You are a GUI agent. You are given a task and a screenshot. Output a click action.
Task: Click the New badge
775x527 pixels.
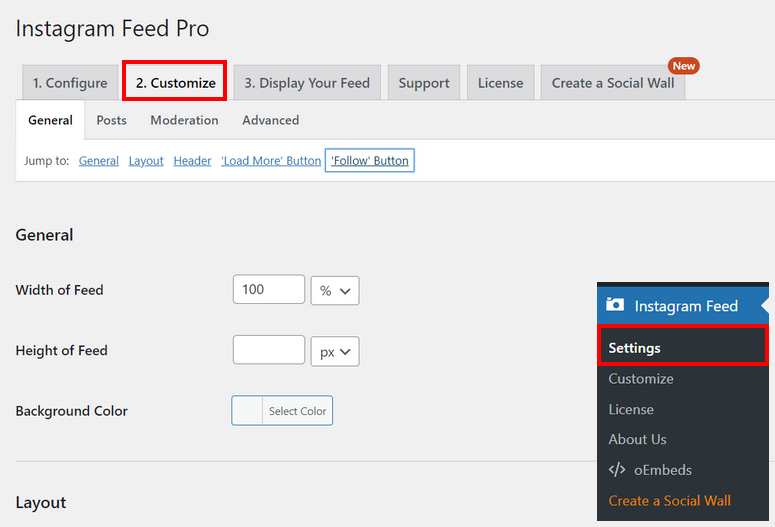pyautogui.click(x=684, y=66)
